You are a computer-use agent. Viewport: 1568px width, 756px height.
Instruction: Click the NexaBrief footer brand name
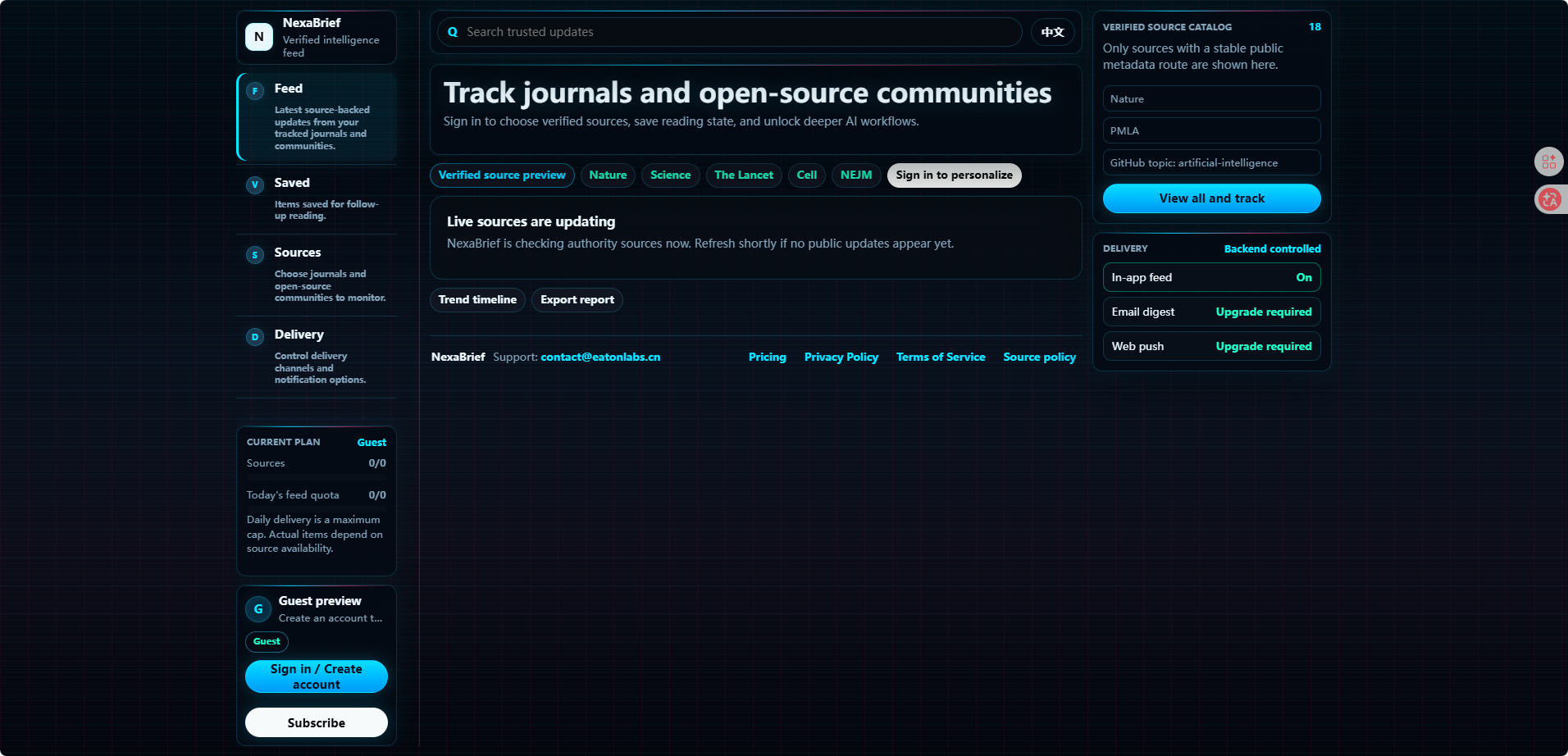pos(458,358)
